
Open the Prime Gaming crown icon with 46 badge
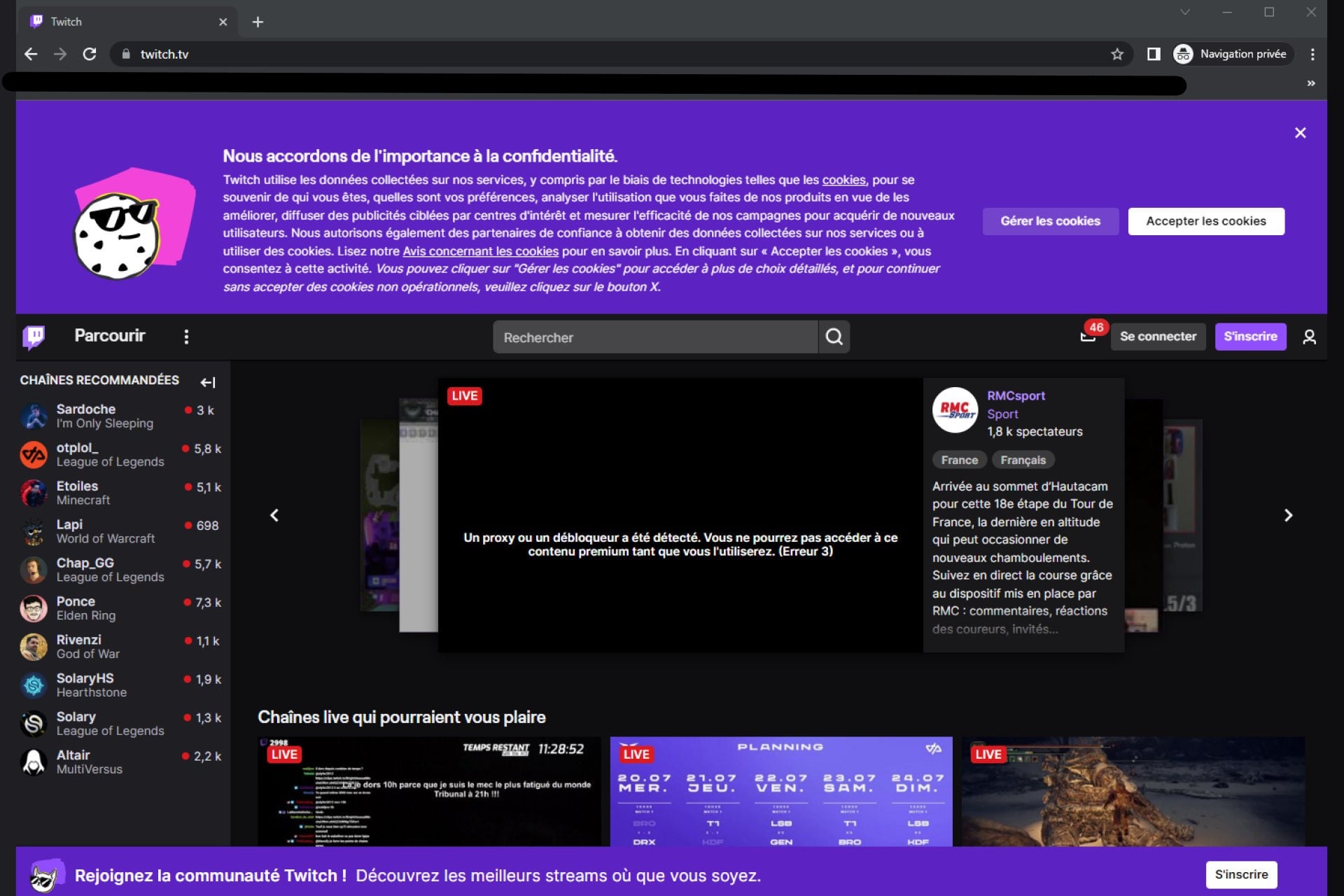[x=1086, y=337]
